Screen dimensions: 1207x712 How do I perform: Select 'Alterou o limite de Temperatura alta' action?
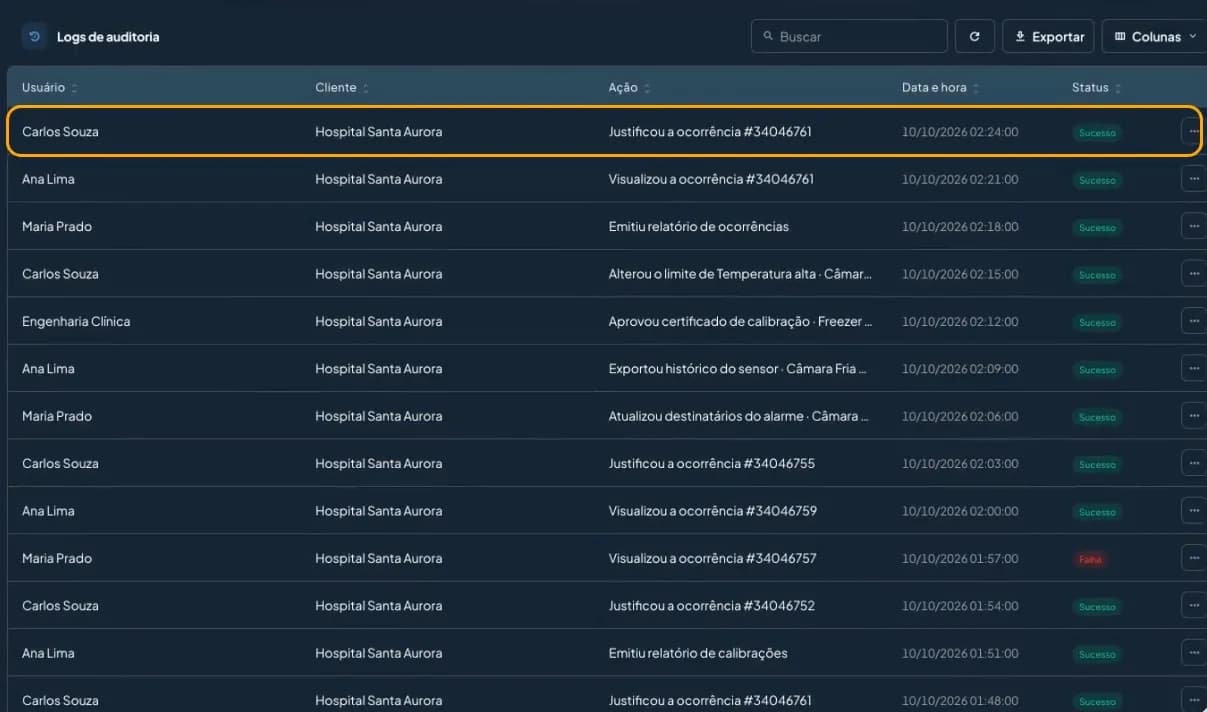click(740, 274)
